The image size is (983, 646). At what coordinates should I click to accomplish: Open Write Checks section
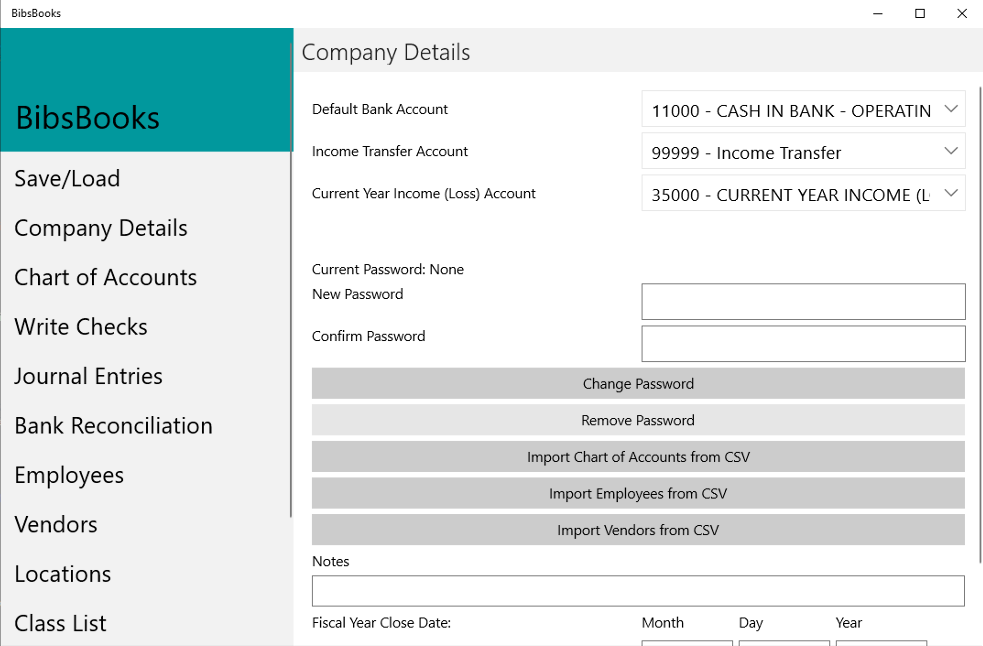(x=81, y=327)
